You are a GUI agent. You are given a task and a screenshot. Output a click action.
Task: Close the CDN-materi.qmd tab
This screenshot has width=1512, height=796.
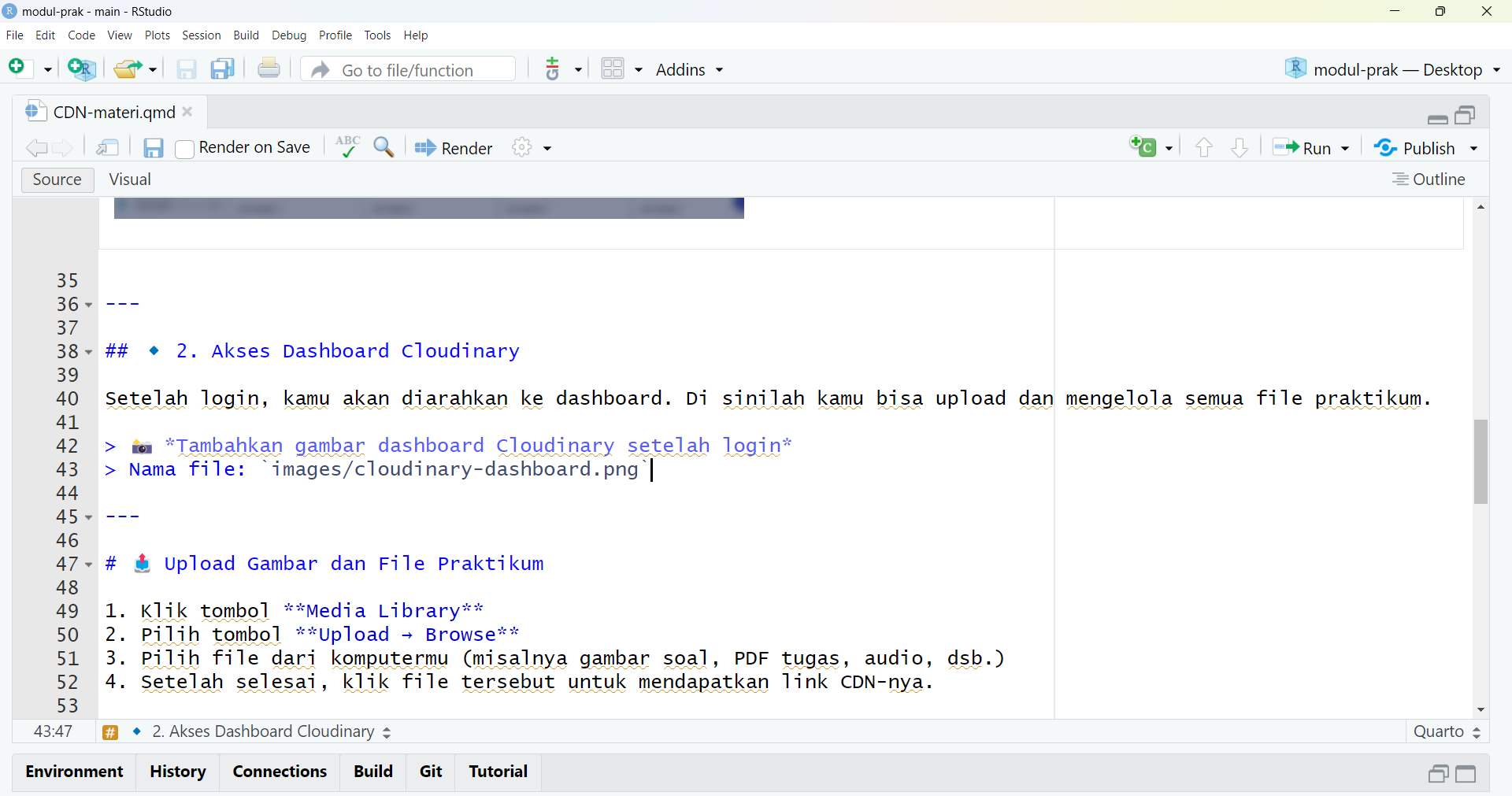[x=187, y=112]
